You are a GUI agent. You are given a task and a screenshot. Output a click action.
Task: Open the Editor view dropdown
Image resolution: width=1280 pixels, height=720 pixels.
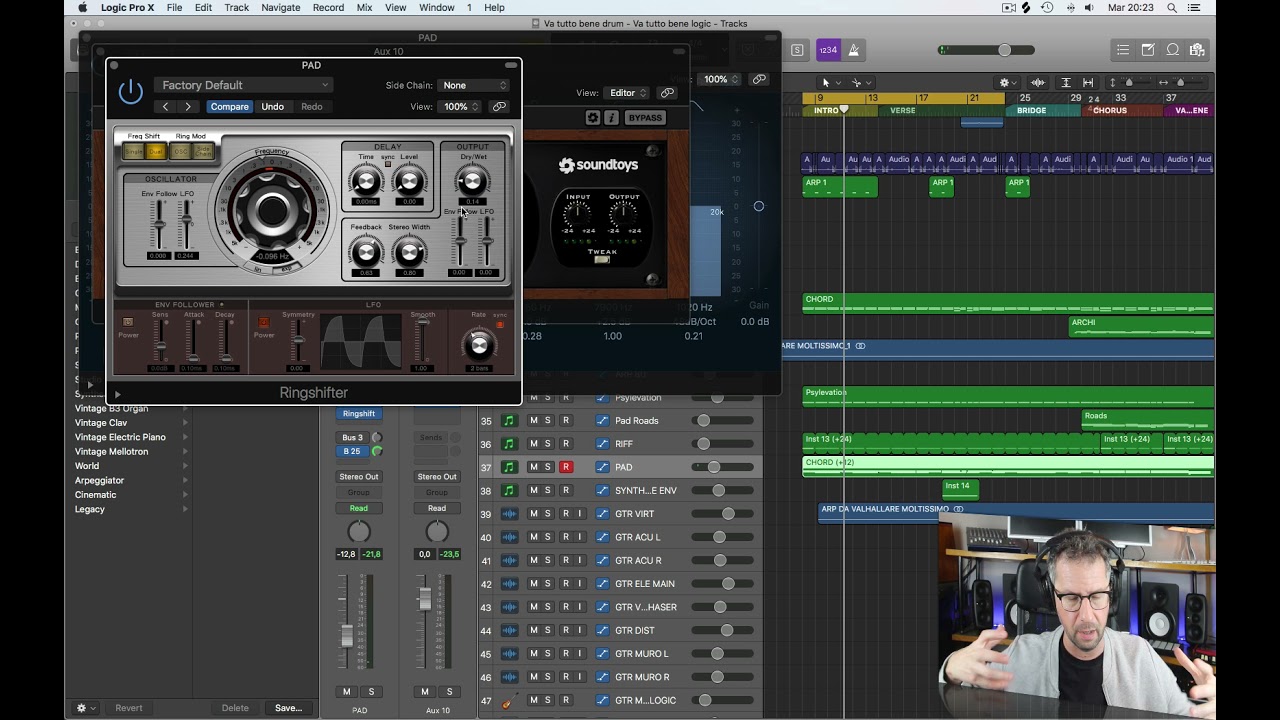[x=627, y=93]
